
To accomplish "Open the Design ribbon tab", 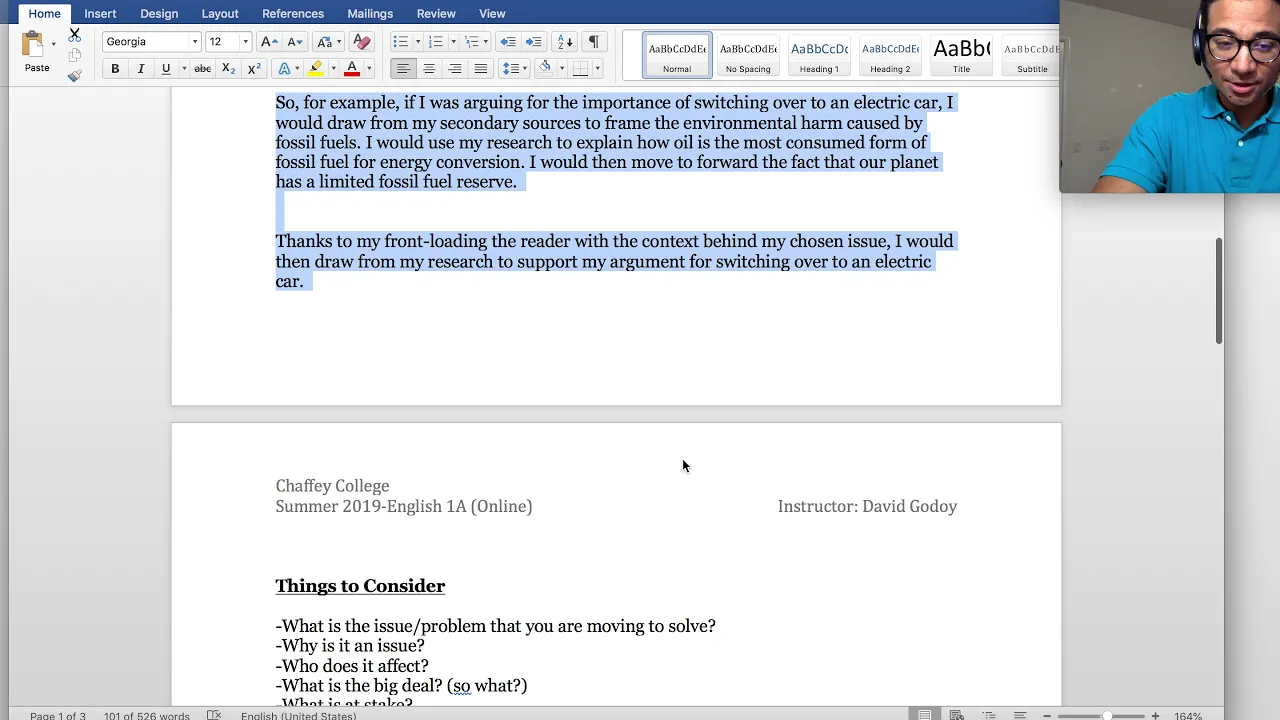I will tap(159, 14).
